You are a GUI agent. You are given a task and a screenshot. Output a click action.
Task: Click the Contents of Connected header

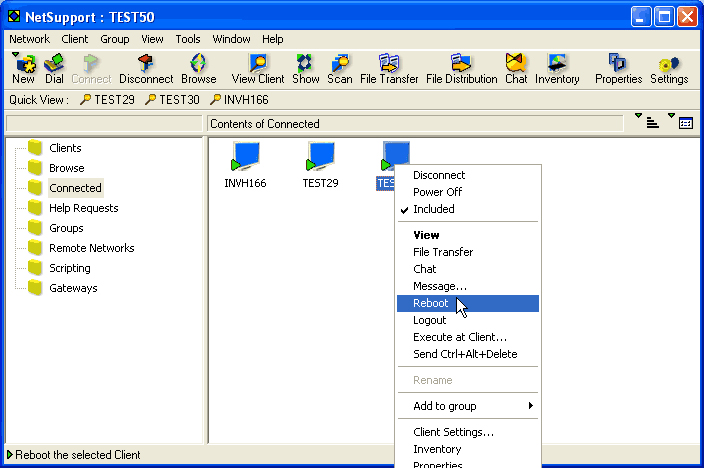coord(415,124)
